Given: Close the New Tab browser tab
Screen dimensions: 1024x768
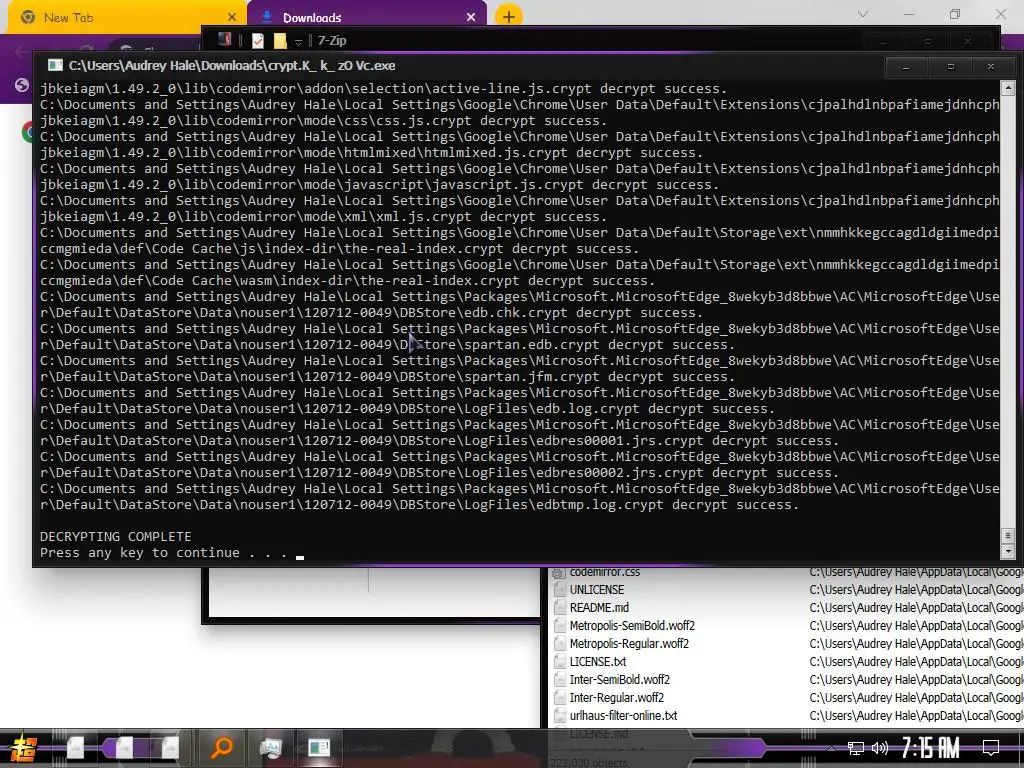Looking at the screenshot, I should coord(232,18).
